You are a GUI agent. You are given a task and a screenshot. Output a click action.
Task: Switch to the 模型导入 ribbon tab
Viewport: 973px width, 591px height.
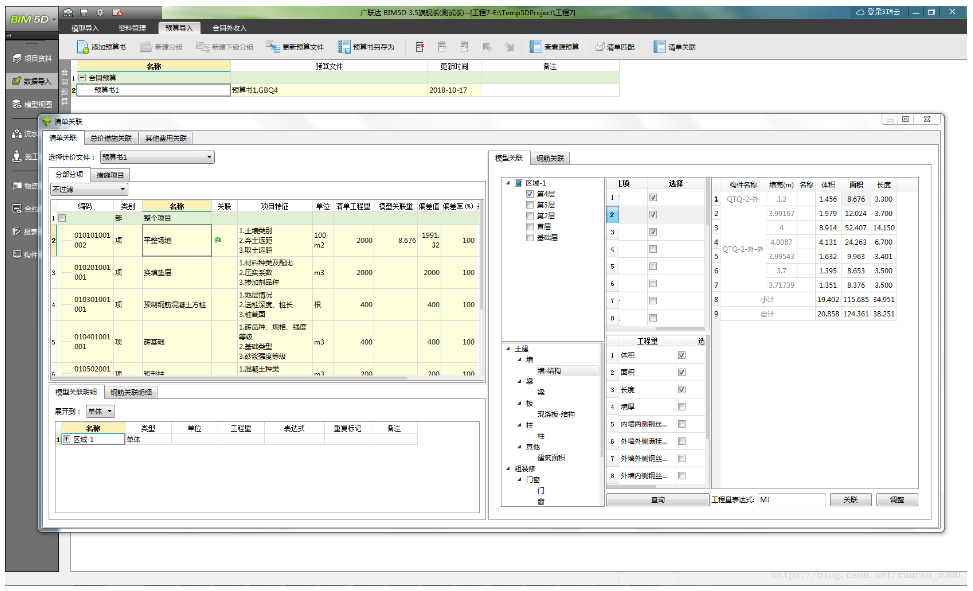(85, 28)
